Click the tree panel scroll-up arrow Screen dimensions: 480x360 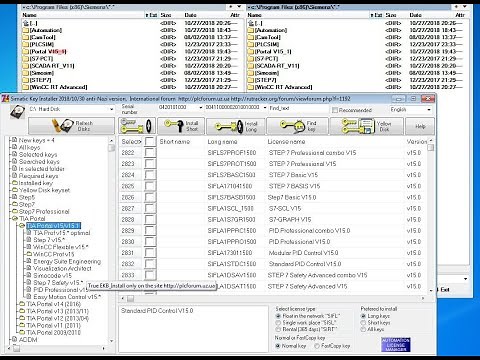click(111, 141)
